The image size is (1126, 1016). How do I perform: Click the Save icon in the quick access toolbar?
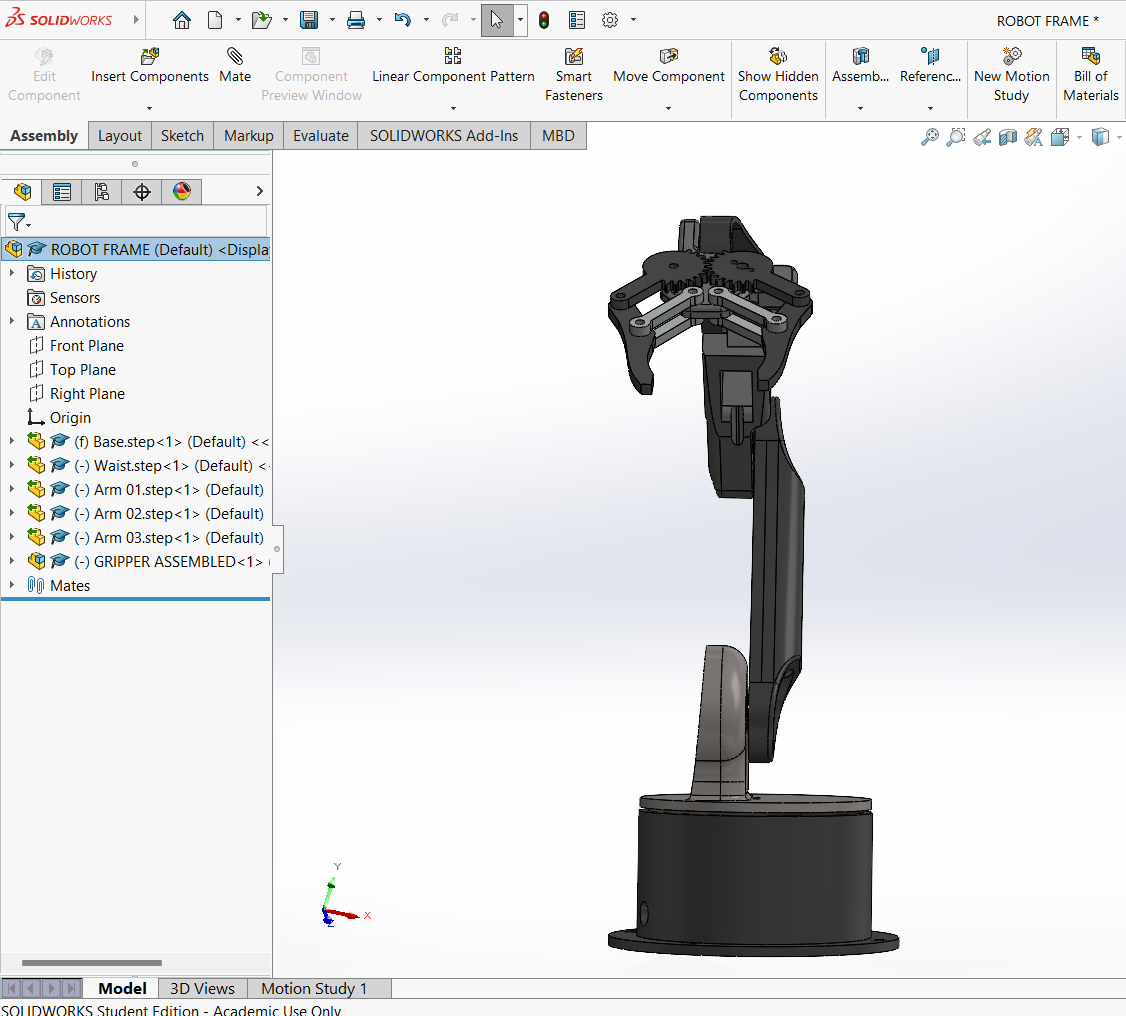point(309,20)
